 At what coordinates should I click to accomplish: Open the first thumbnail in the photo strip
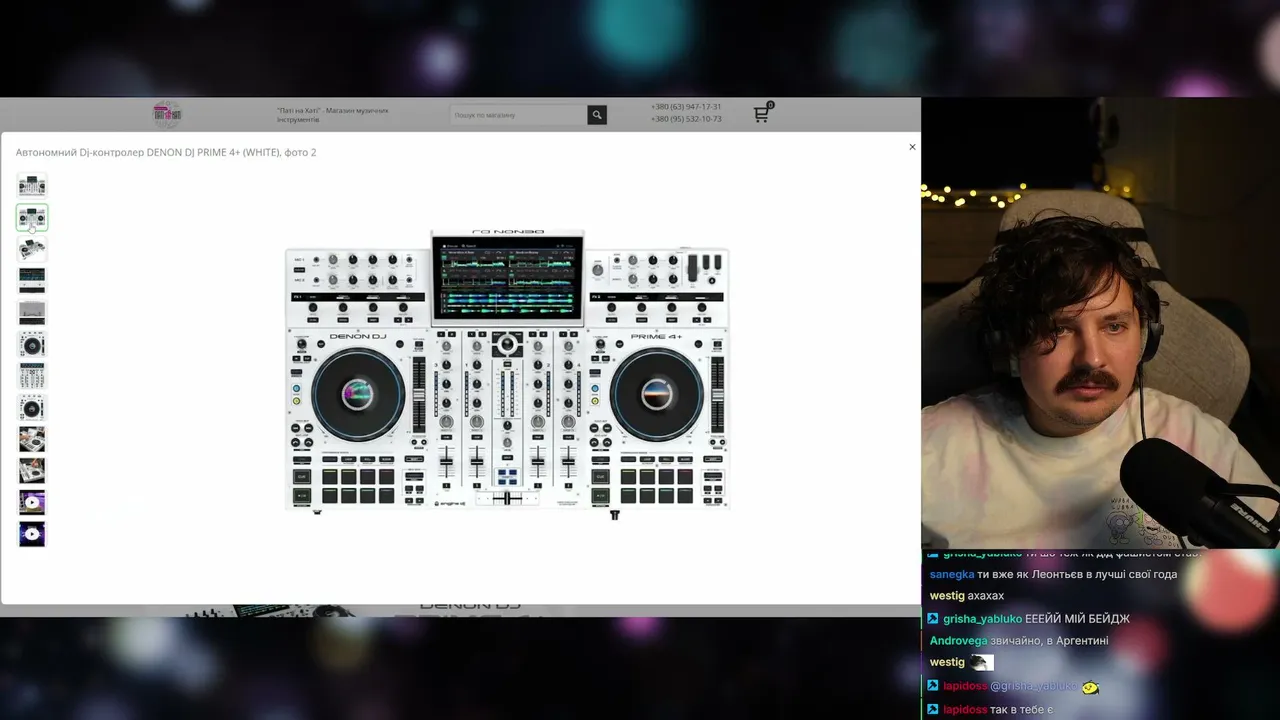pos(32,185)
